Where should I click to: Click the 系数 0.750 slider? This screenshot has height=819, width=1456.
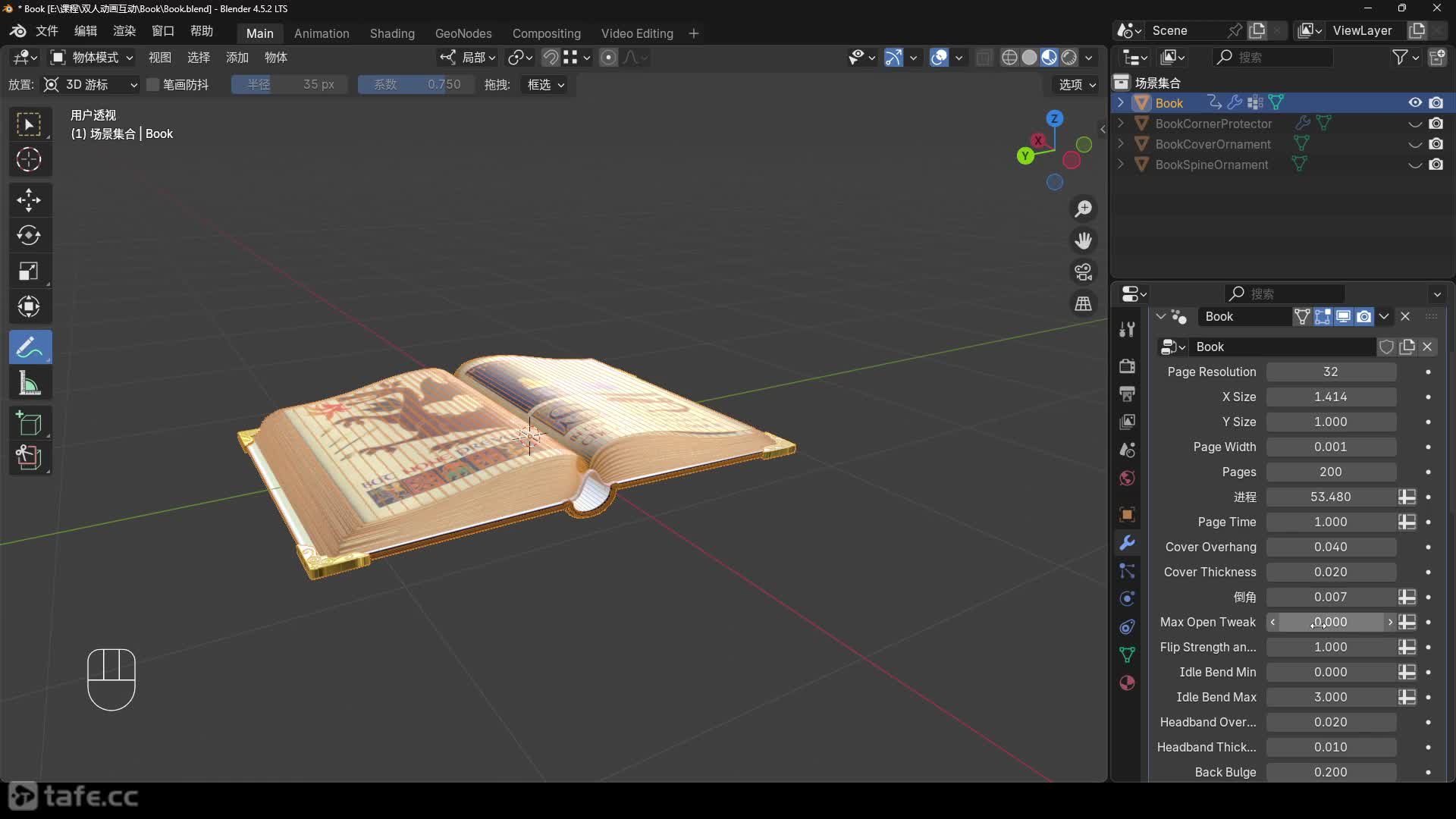tap(416, 85)
